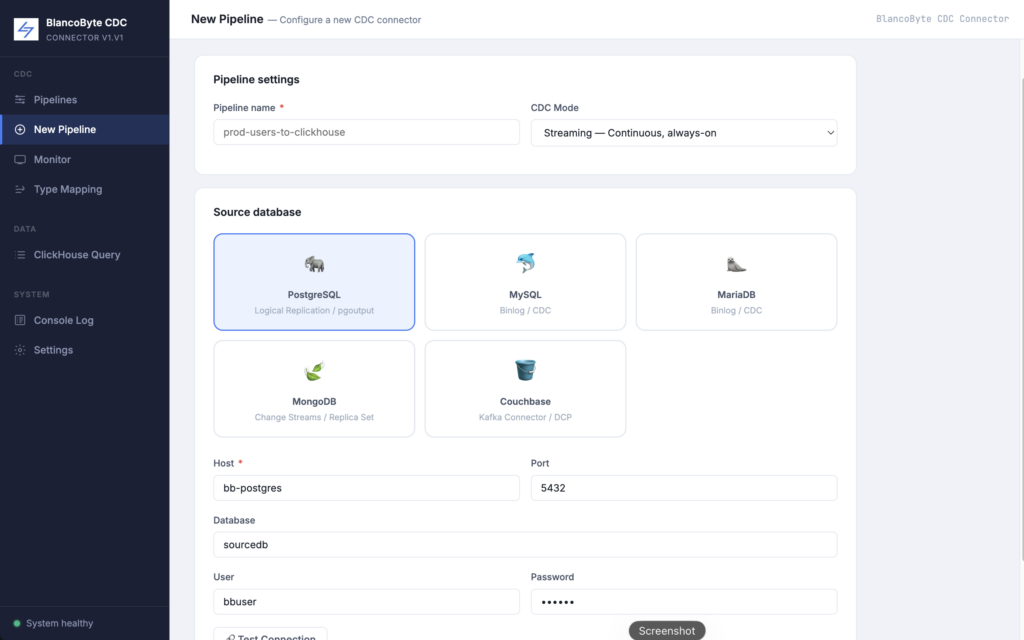Click the "System healthy" status text

tap(59, 624)
